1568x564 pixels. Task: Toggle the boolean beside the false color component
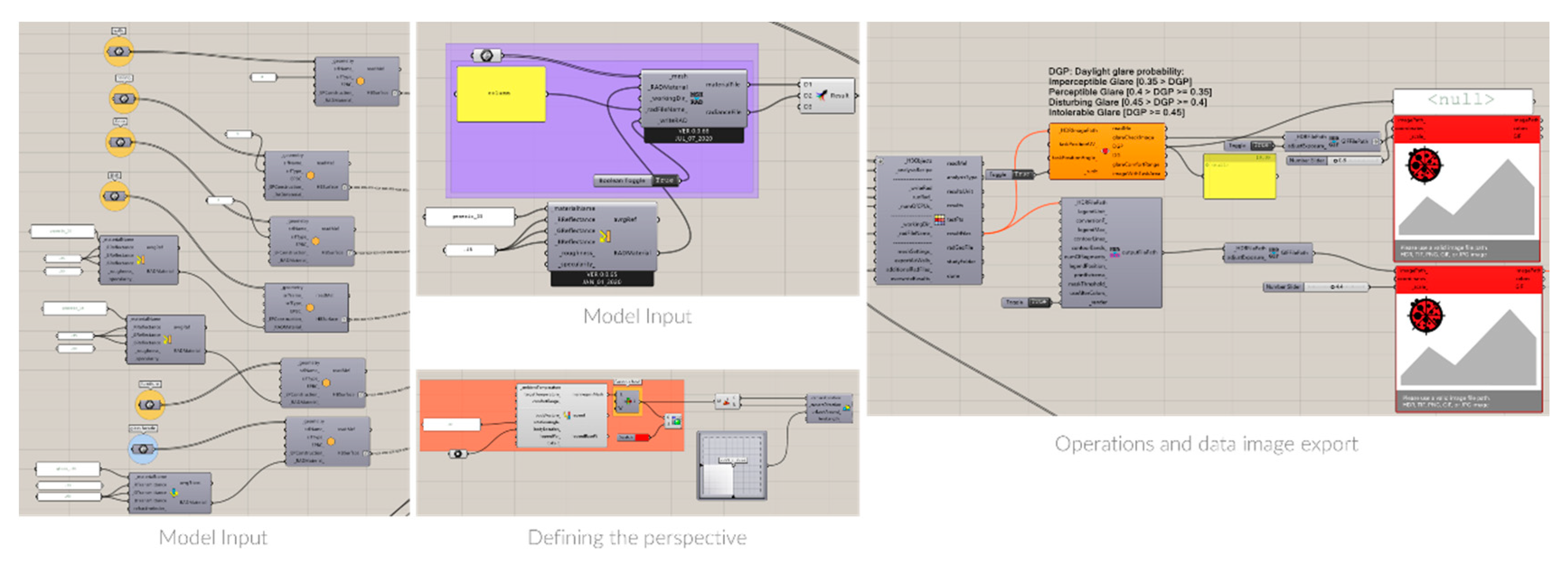pyautogui.click(x=1038, y=302)
